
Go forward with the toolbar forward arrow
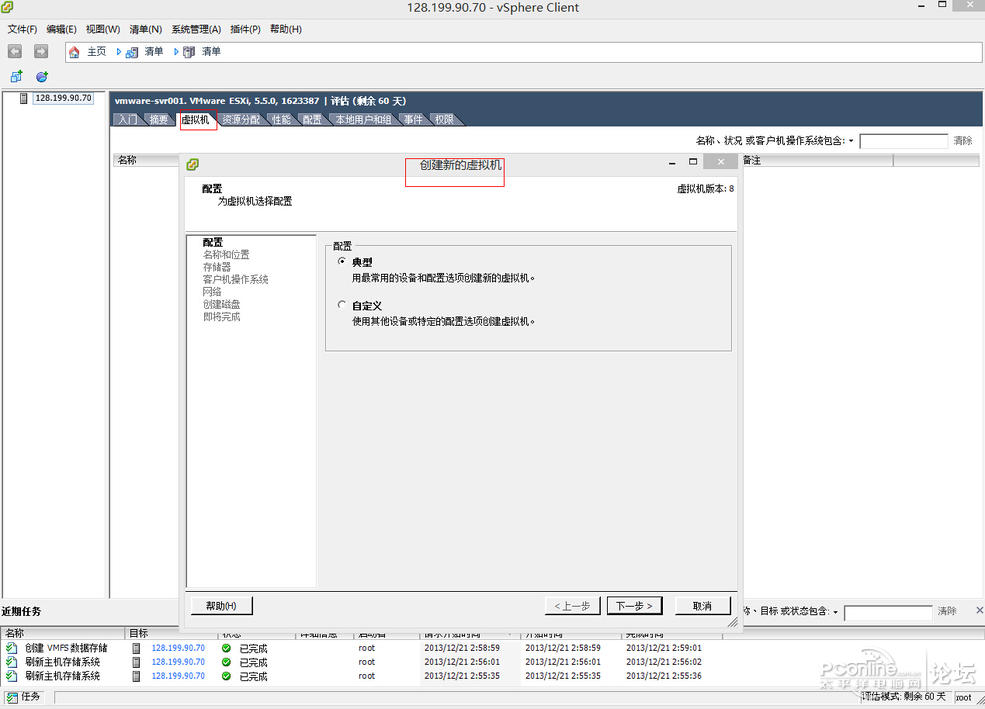[41, 51]
